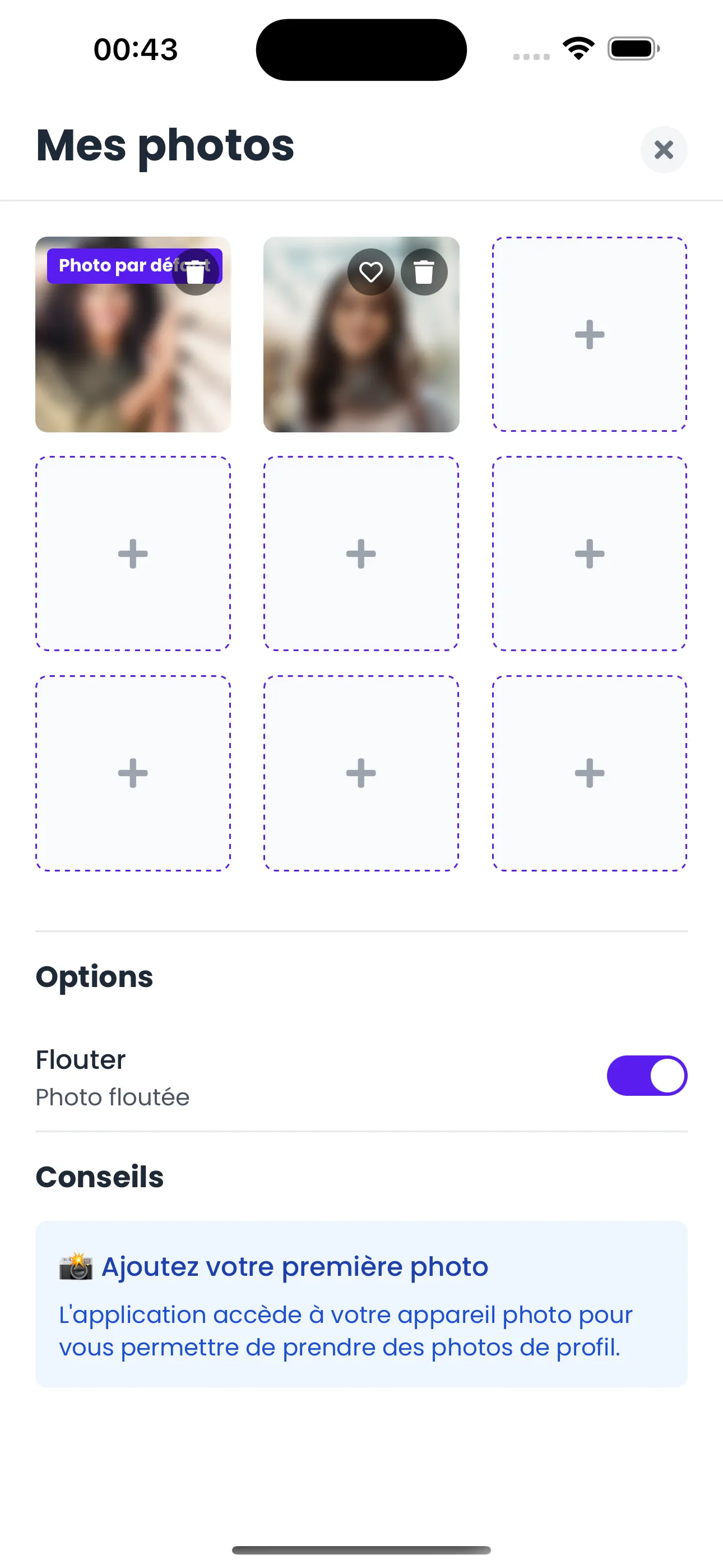This screenshot has width=723, height=1568.
Task: Tap the camera emoji in the Conseils card
Action: point(76,1267)
